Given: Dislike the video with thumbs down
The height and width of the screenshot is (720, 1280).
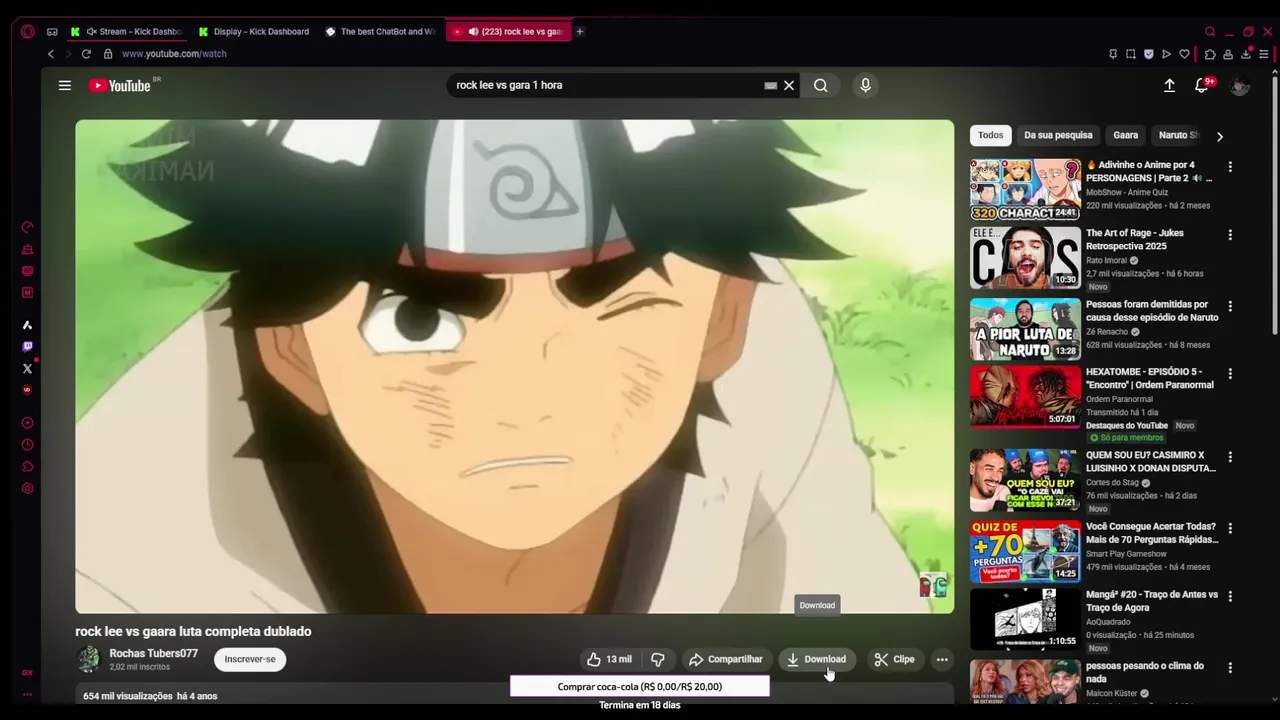Looking at the screenshot, I should tap(658, 659).
